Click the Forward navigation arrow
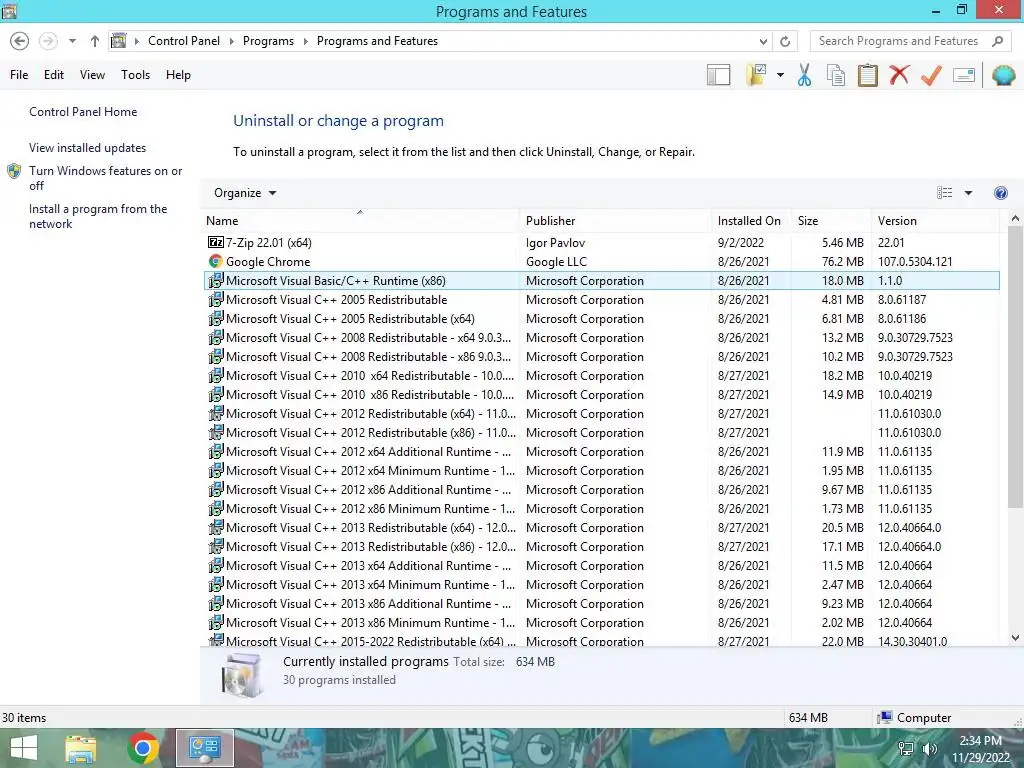 pyautogui.click(x=48, y=41)
